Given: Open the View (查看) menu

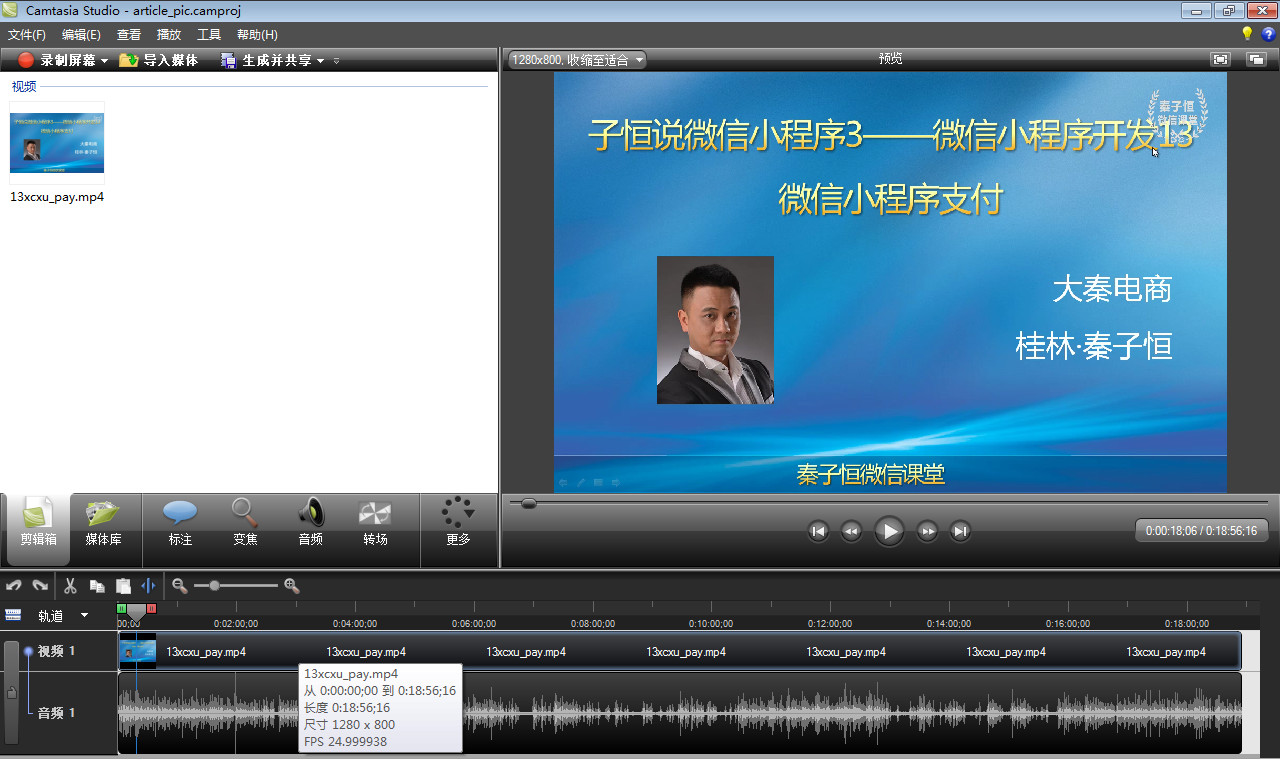Looking at the screenshot, I should coord(129,34).
